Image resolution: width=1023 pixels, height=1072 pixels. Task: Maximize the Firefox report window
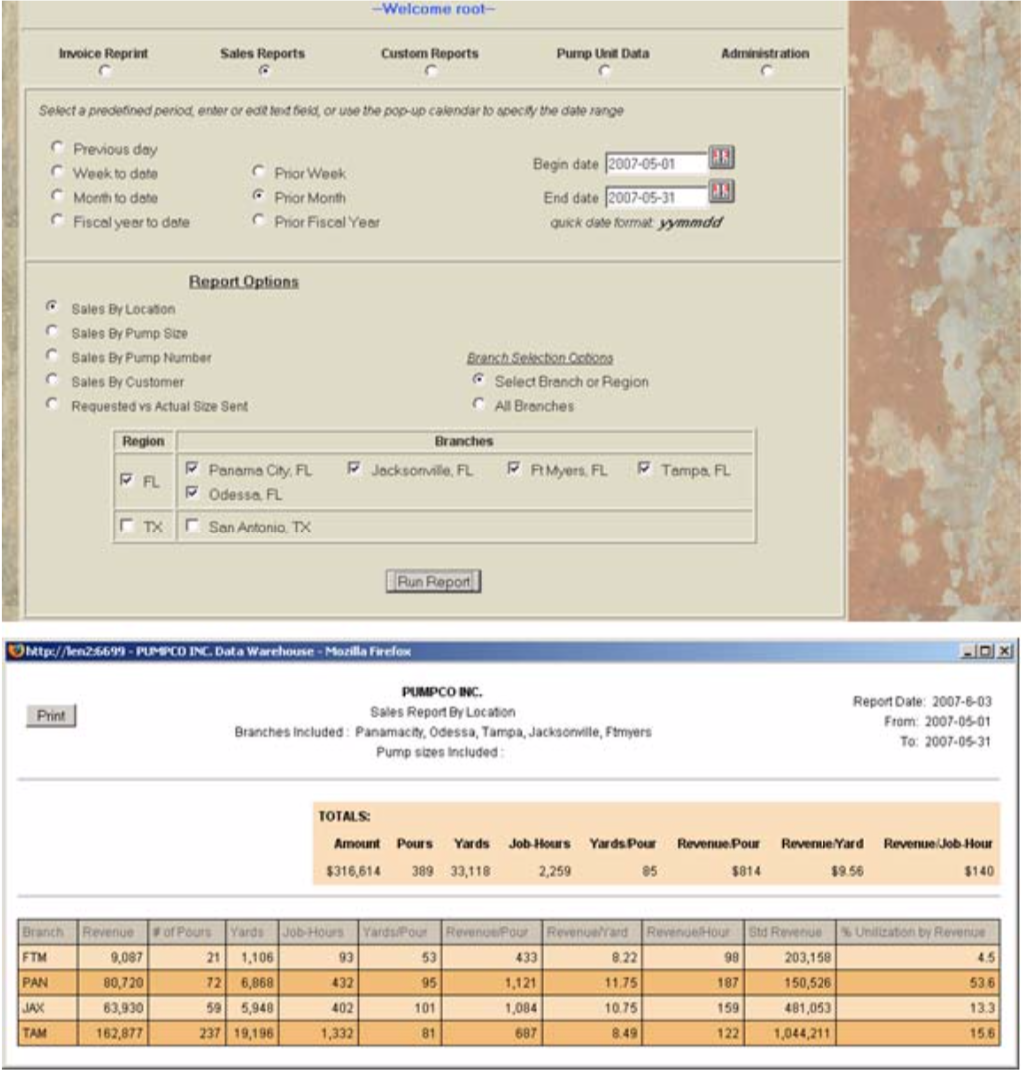[985, 651]
